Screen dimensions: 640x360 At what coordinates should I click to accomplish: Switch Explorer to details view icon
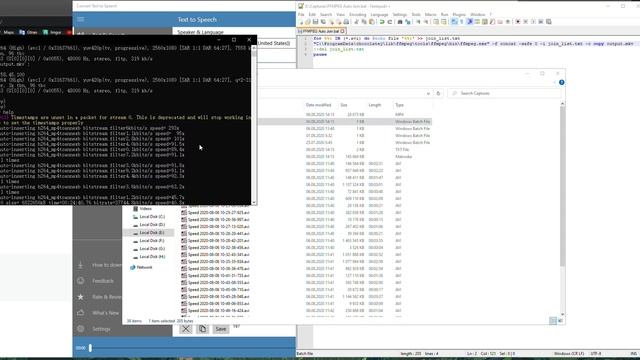[553, 321]
